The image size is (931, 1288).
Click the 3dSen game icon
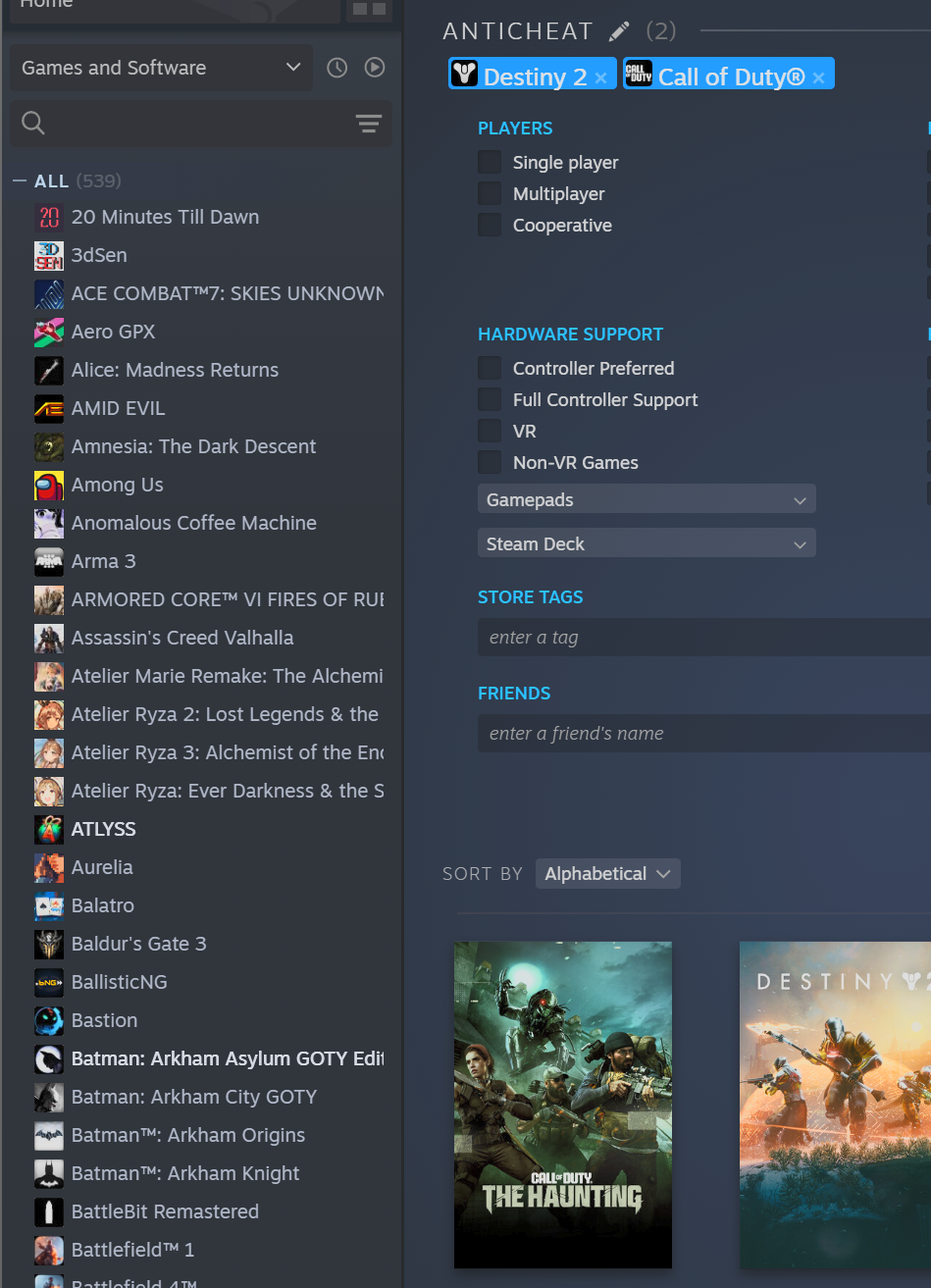coord(49,255)
